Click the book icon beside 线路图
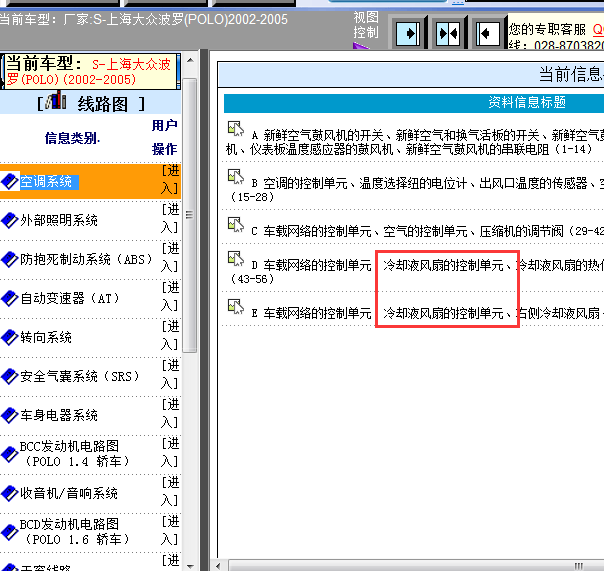 (x=56, y=100)
